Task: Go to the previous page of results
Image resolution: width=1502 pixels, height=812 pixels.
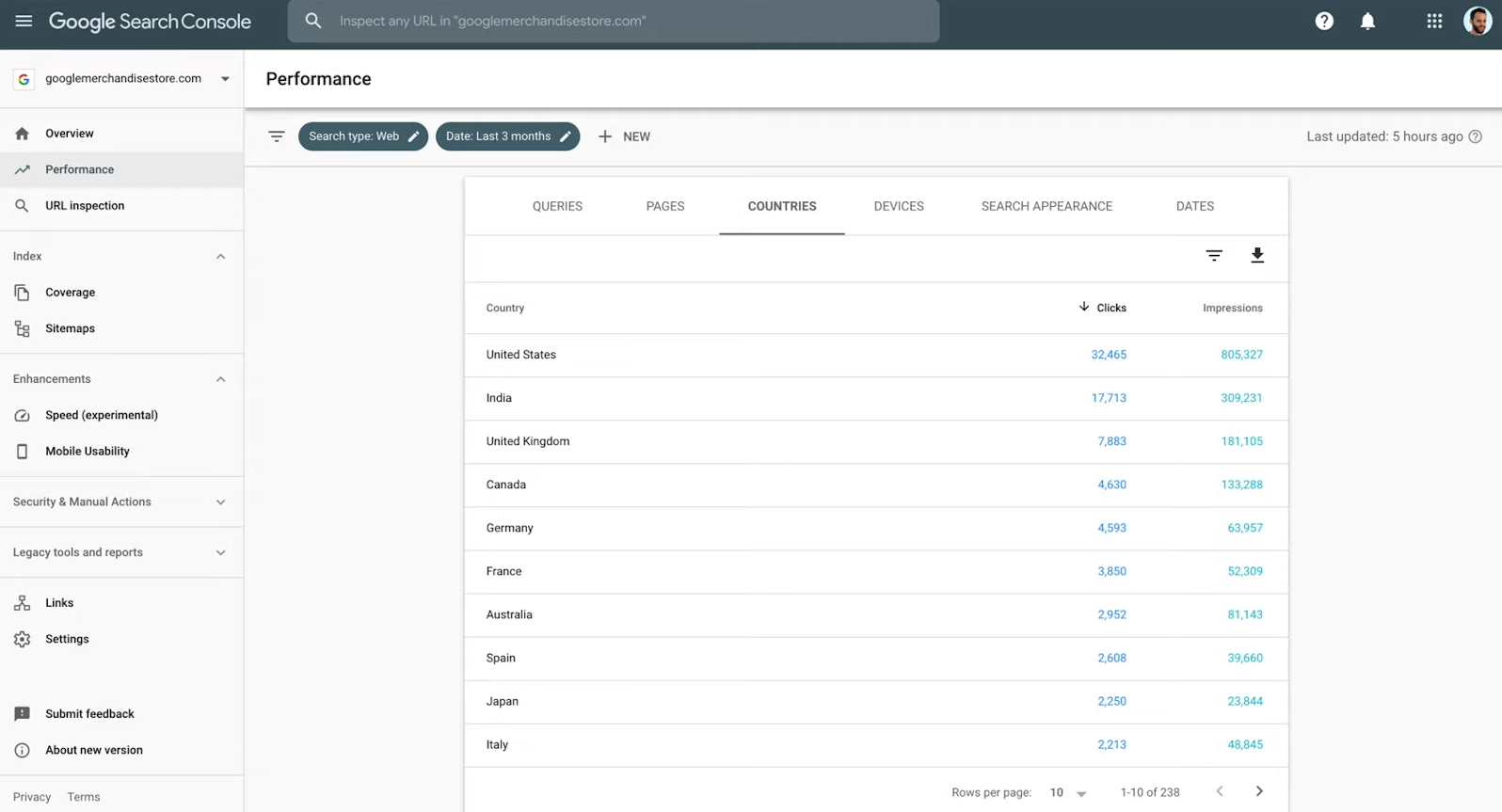Action: [x=1220, y=791]
